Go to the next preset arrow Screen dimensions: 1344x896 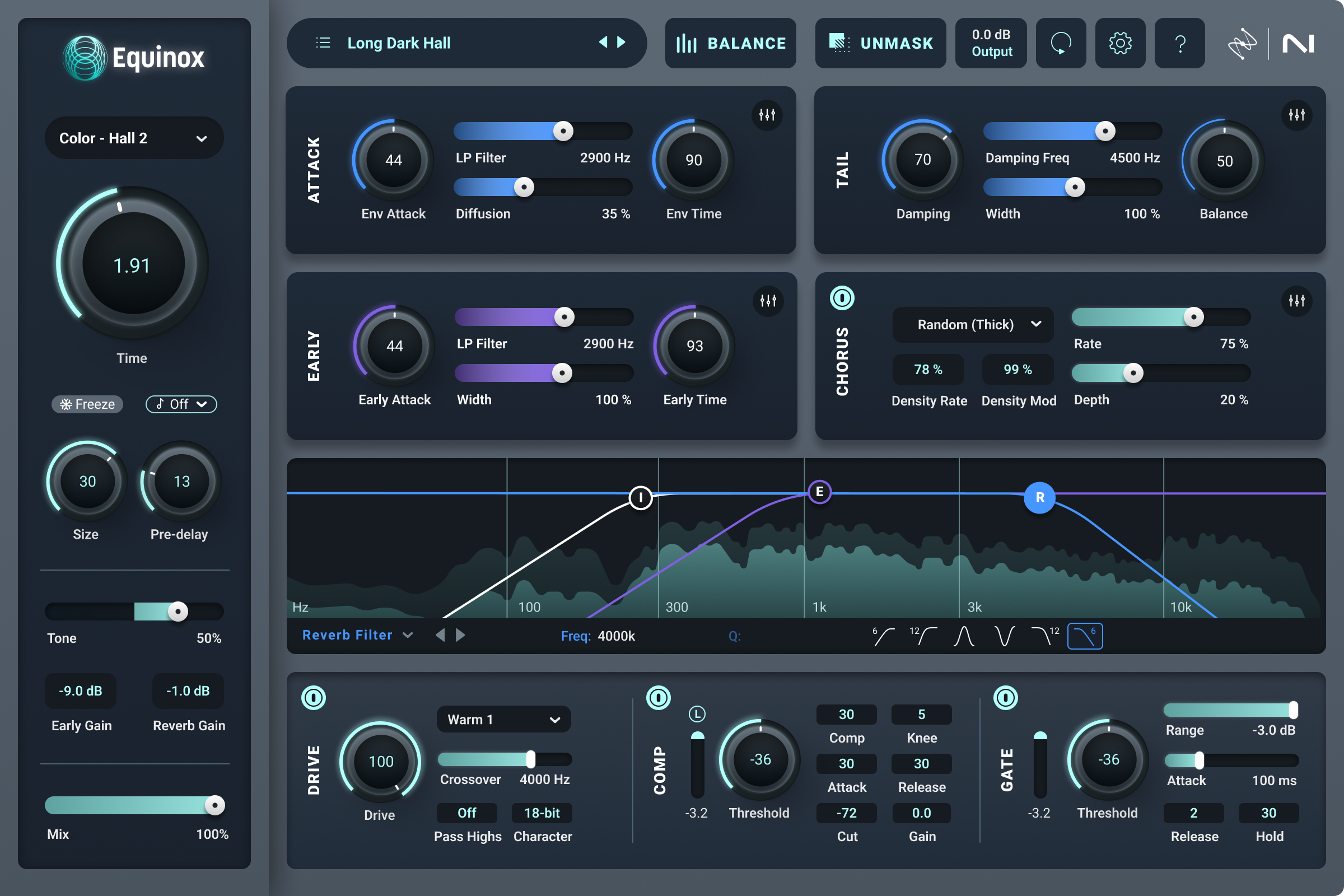621,41
